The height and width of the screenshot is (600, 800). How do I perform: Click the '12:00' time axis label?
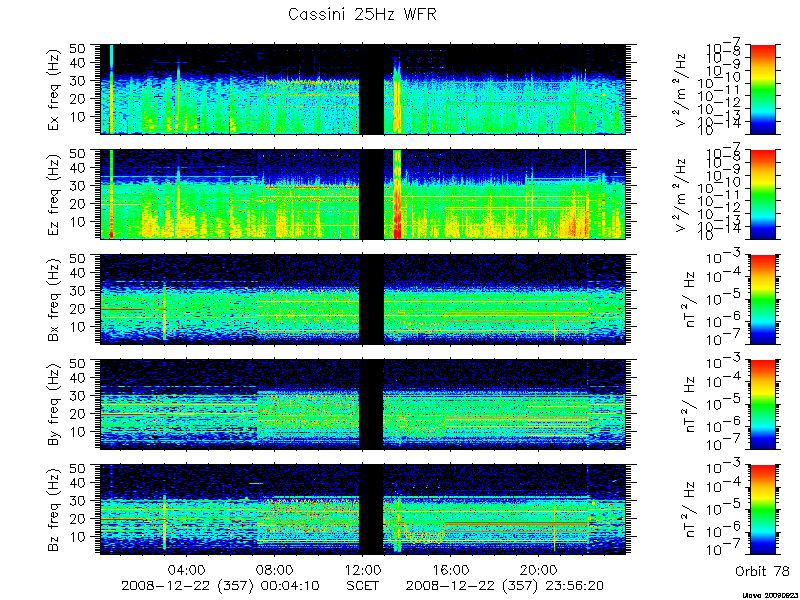click(362, 570)
